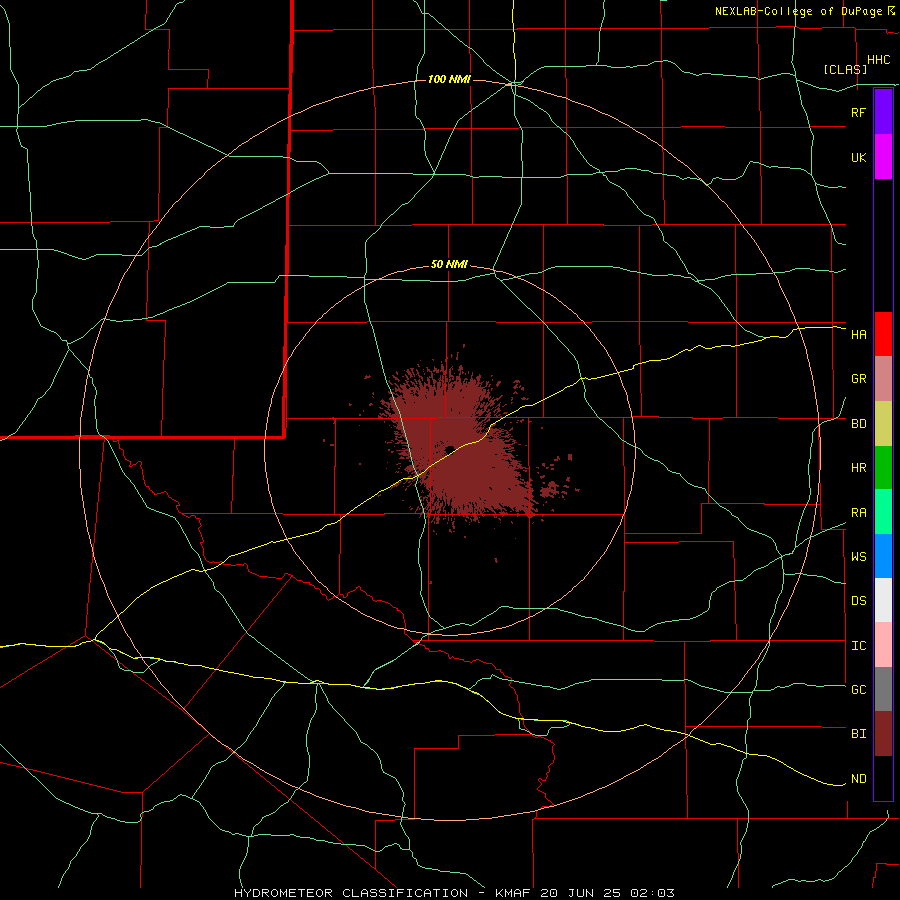Click the black radar site dot
This screenshot has width=900, height=900.
[449, 449]
